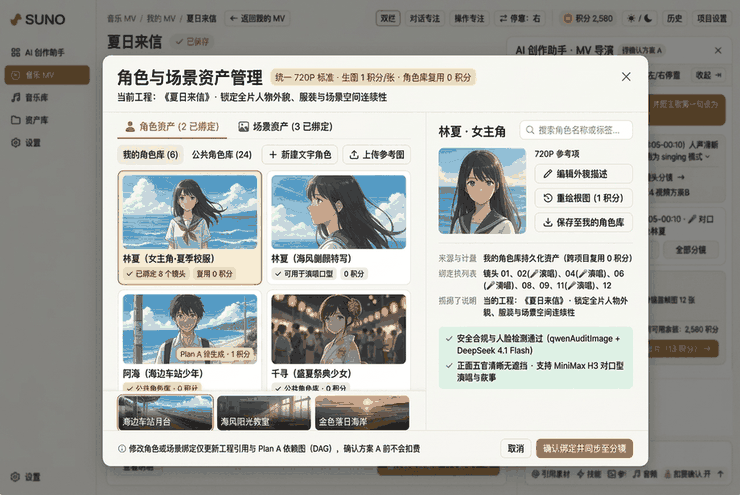
Task: Select the 公共角色库 (24) filter
Action: coord(221,154)
